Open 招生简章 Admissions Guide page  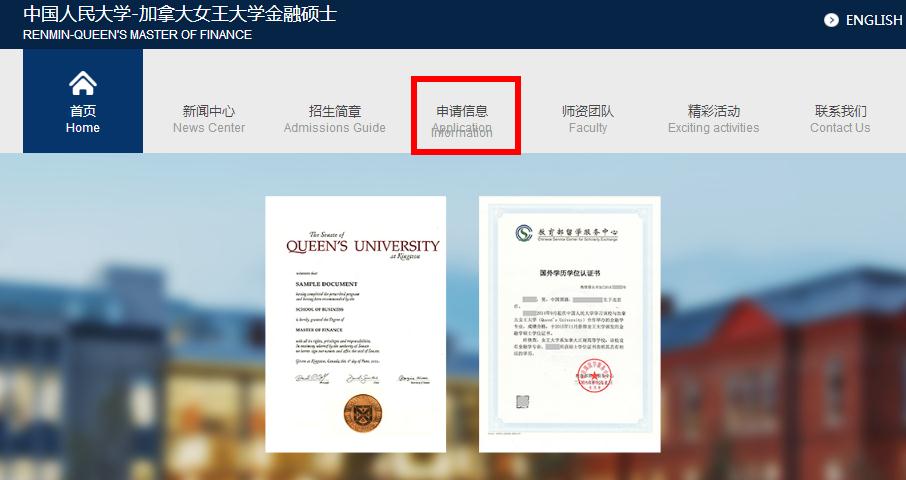click(334, 118)
